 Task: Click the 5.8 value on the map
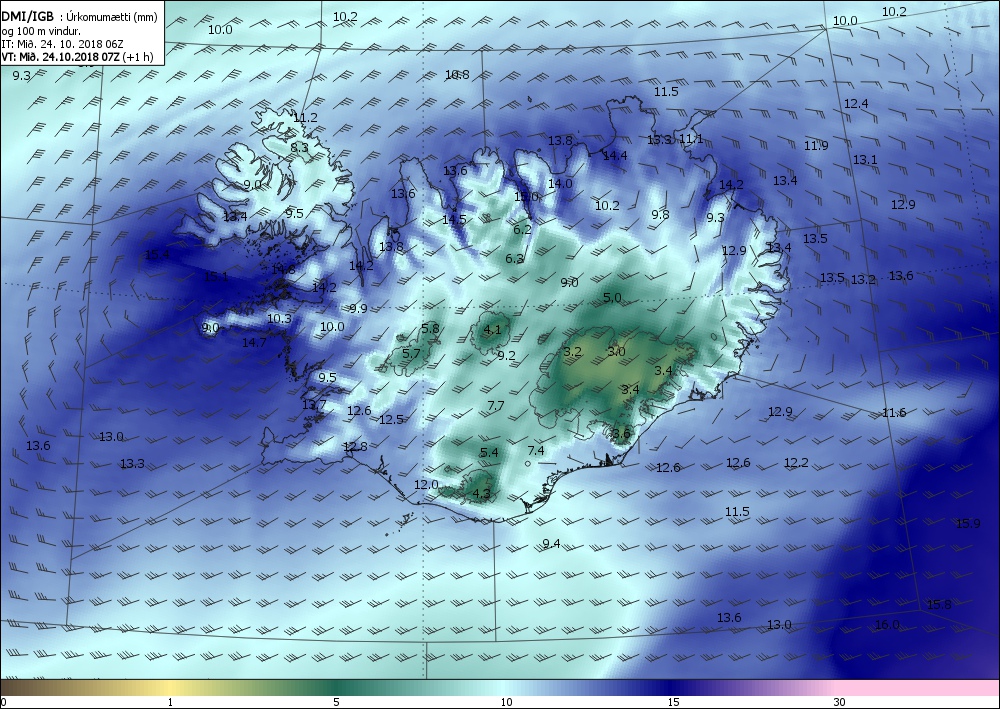pos(430,328)
